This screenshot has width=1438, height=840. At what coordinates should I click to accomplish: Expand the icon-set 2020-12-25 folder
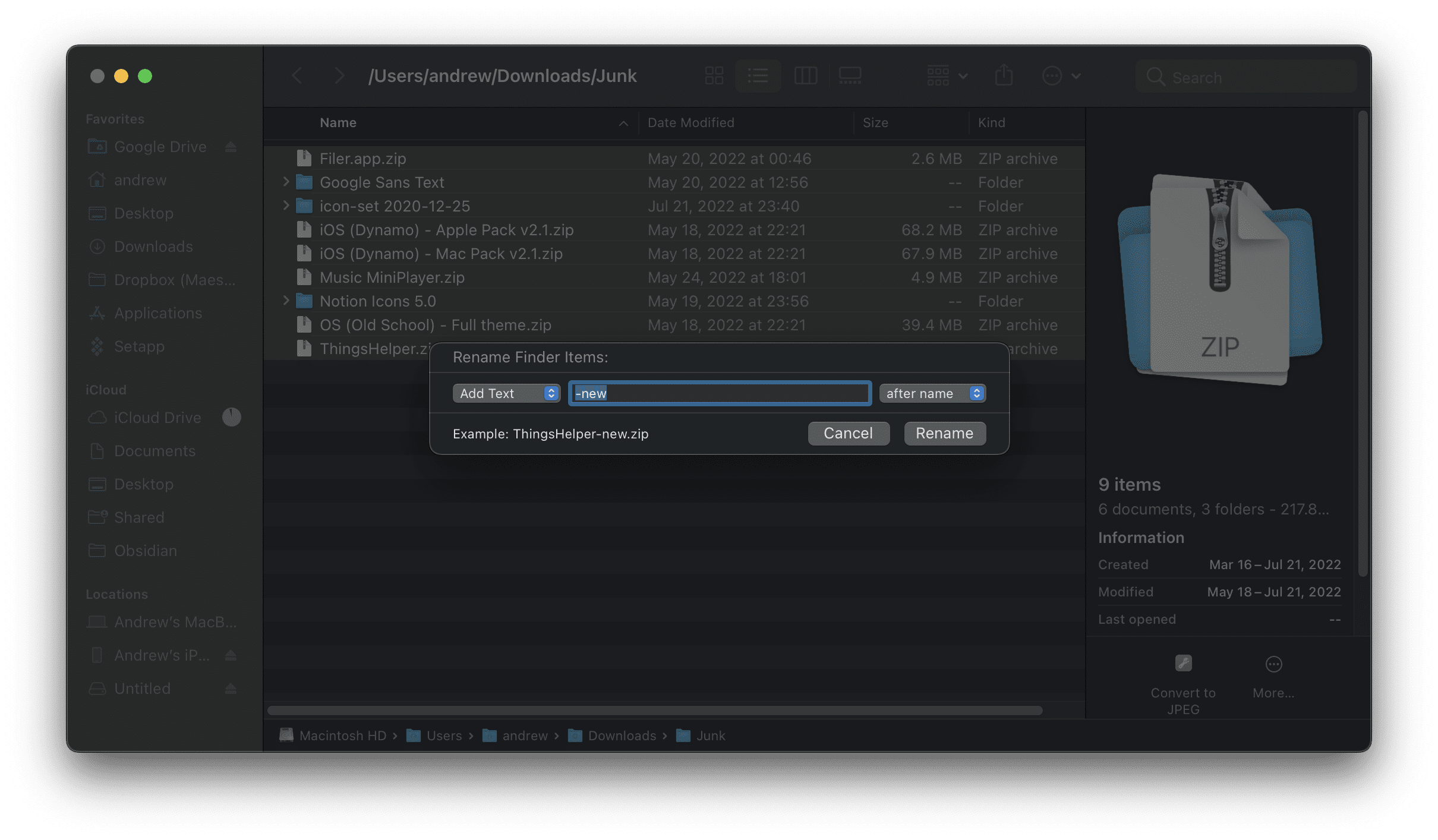coord(286,205)
